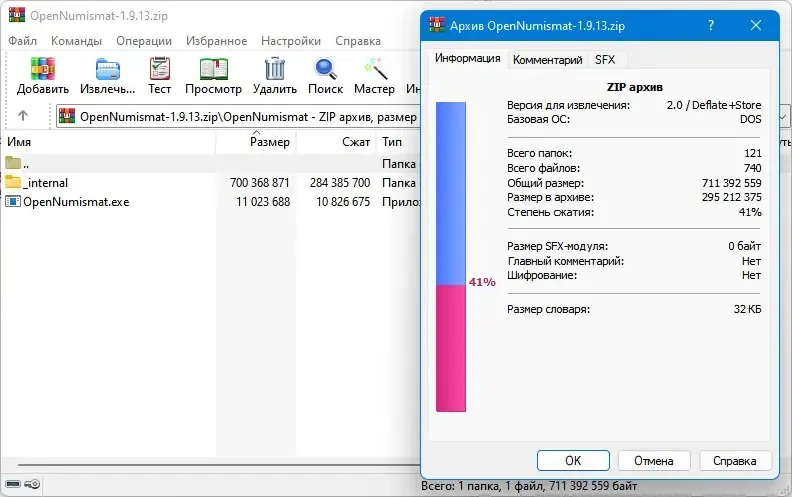Click the Извлечь (Extract) toolbar icon
The image size is (792, 497).
click(x=108, y=68)
